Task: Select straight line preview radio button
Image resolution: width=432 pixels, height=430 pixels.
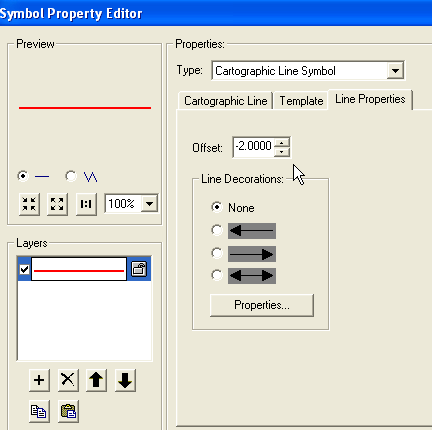Action: click(x=23, y=176)
